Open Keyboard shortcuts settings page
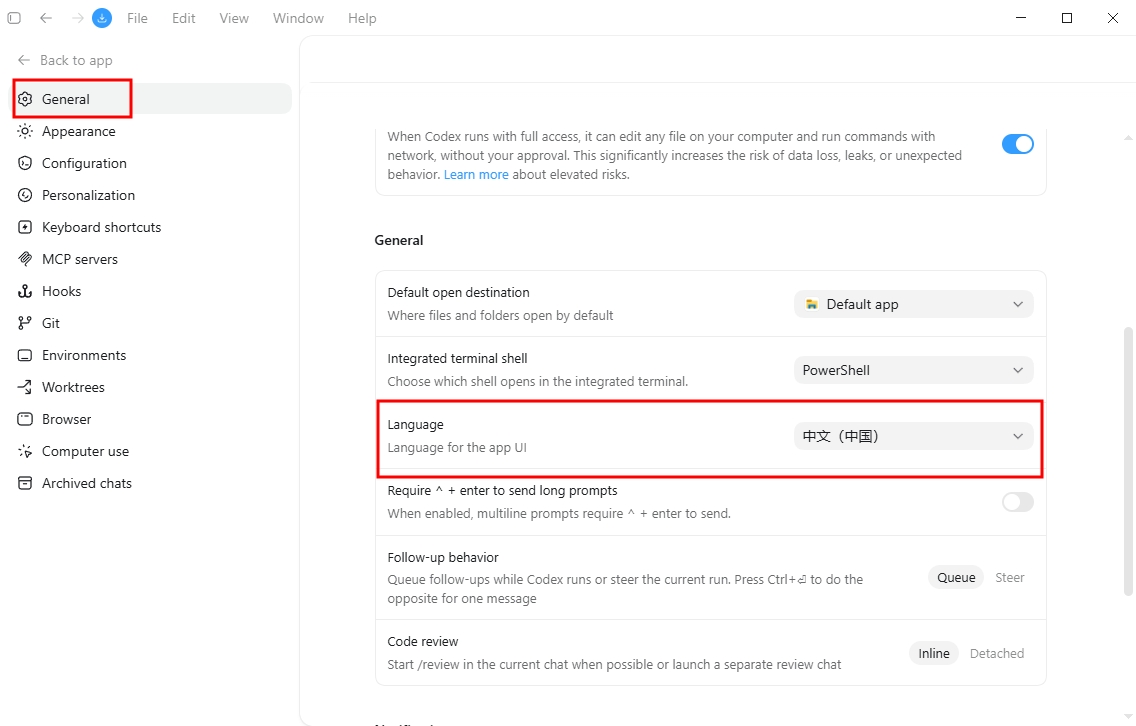1136x726 pixels. click(x=151, y=227)
